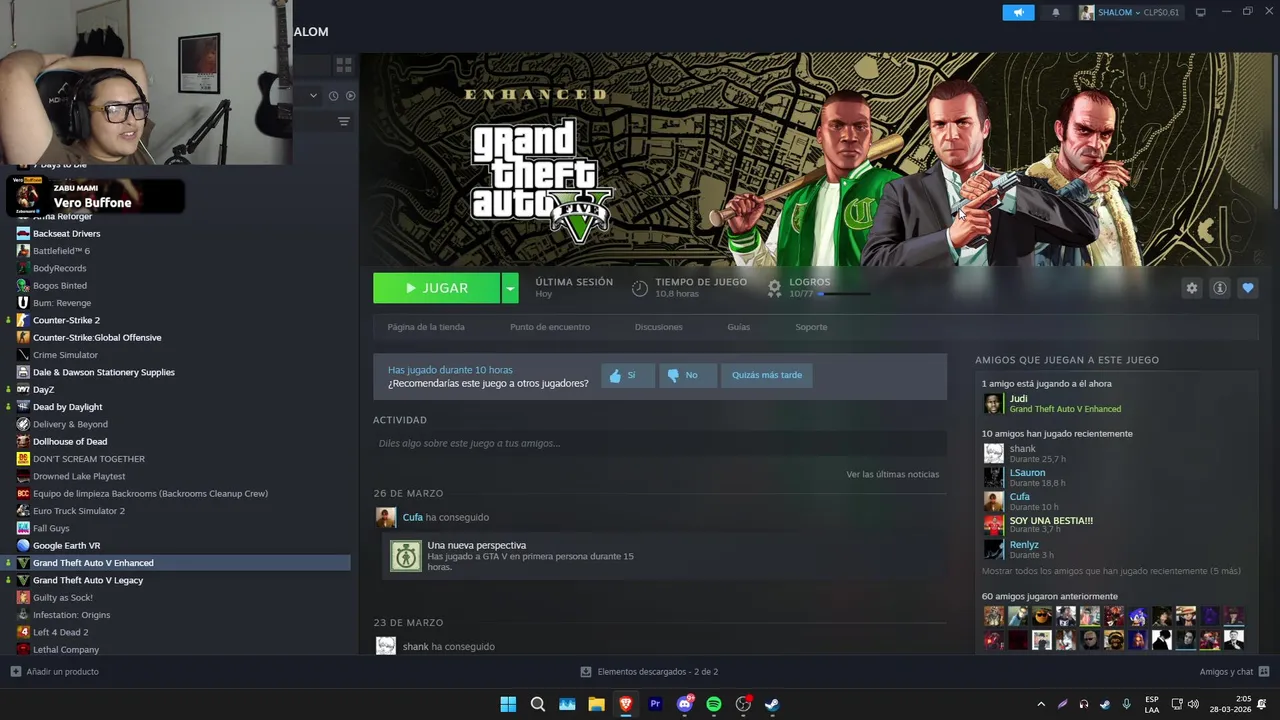This screenshot has height=720, width=1280.
Task: Expand the JUGAR dropdown arrow
Action: point(510,288)
